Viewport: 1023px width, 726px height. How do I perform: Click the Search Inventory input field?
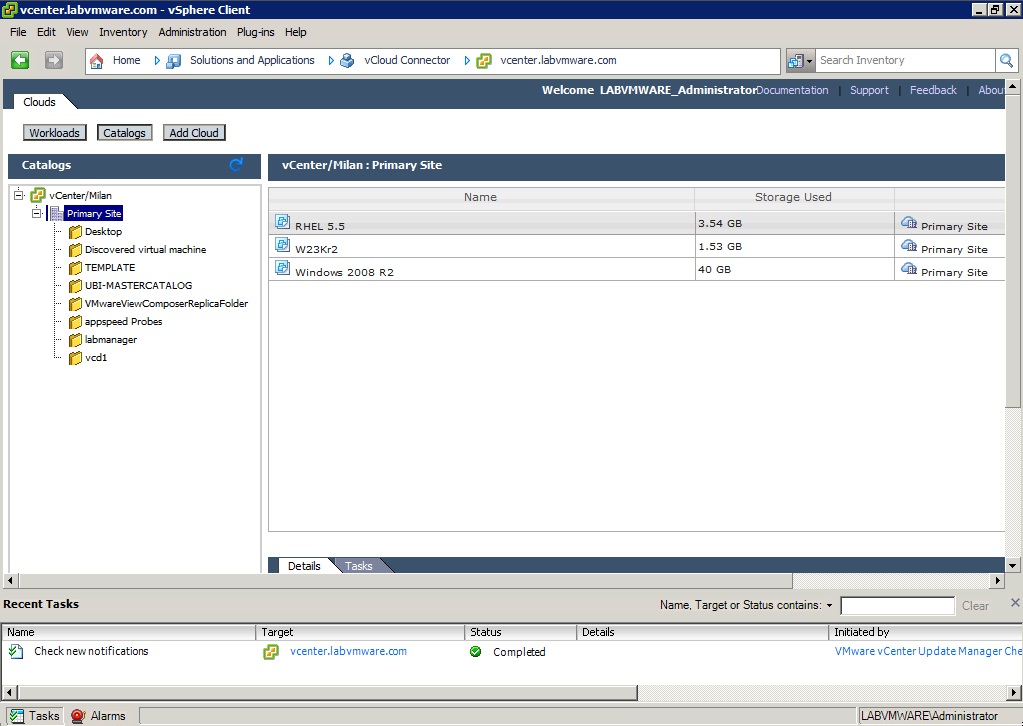tap(906, 60)
